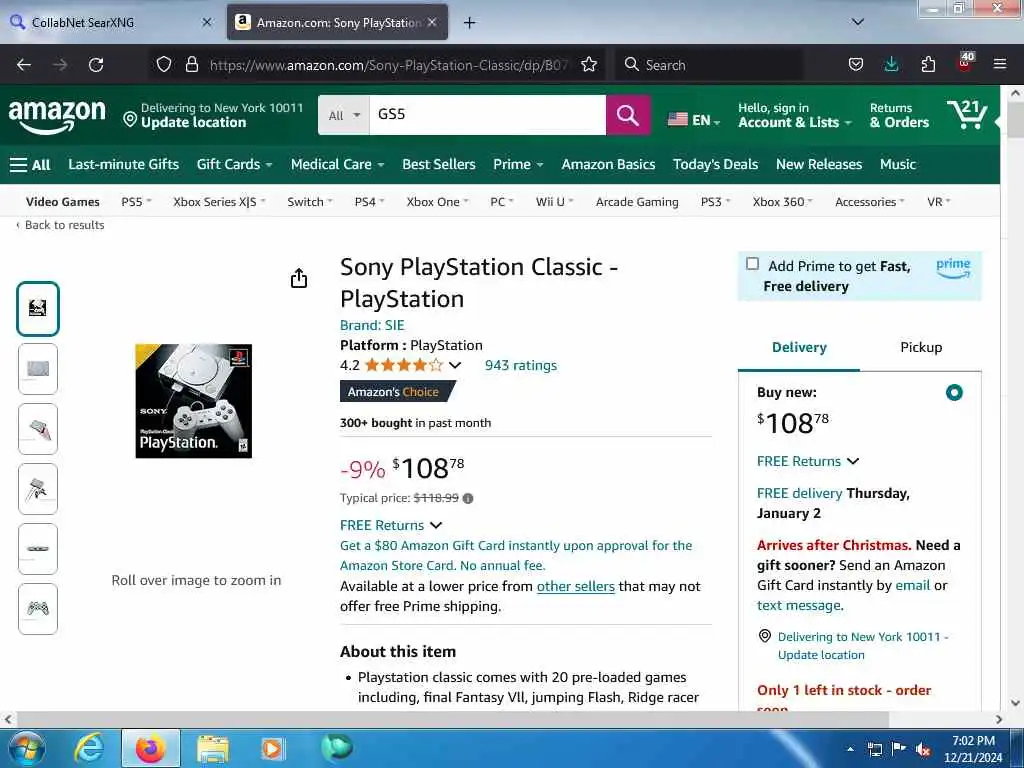This screenshot has width=1024, height=768.
Task: Launch Internet Explorer from taskbar
Action: (89, 748)
